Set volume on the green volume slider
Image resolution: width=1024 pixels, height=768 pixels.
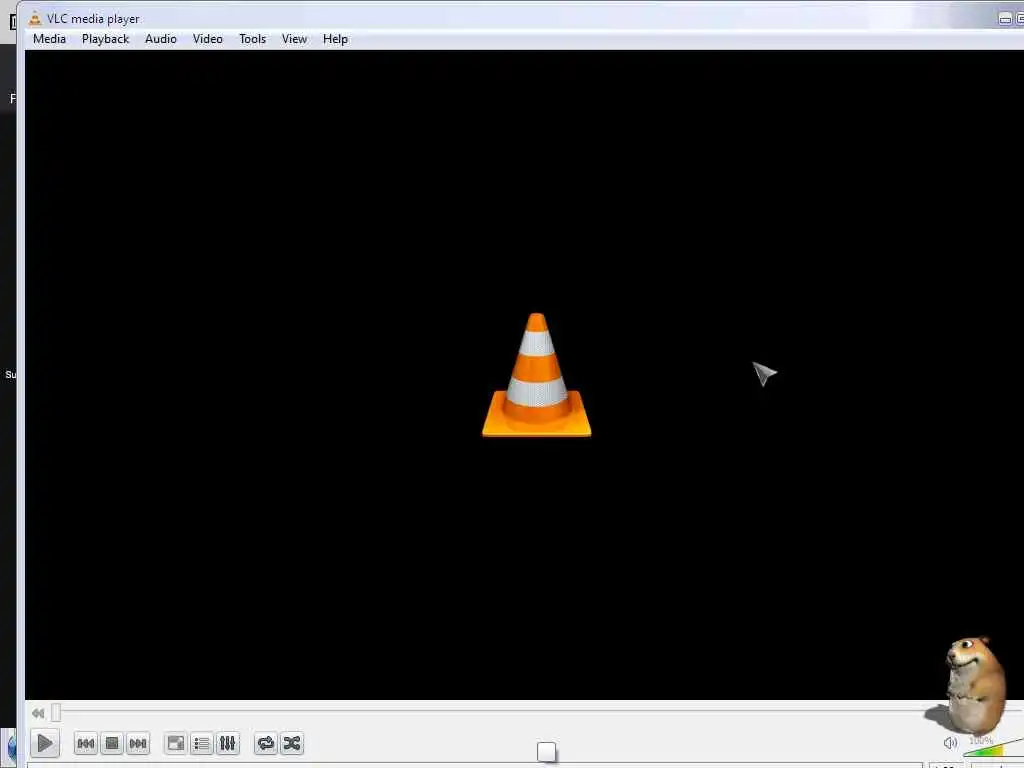coord(993,746)
